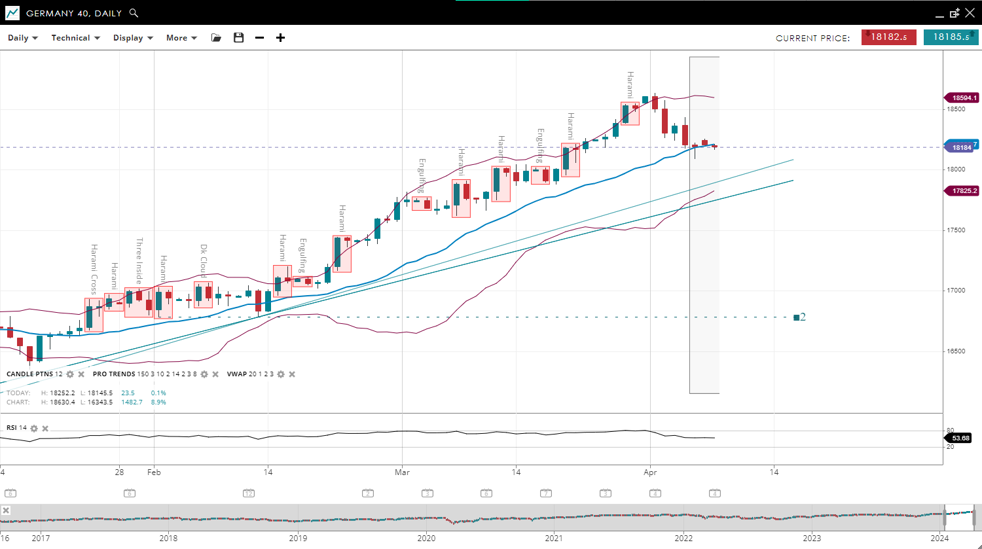The width and height of the screenshot is (982, 549).
Task: Open the More menu
Action: coord(181,38)
